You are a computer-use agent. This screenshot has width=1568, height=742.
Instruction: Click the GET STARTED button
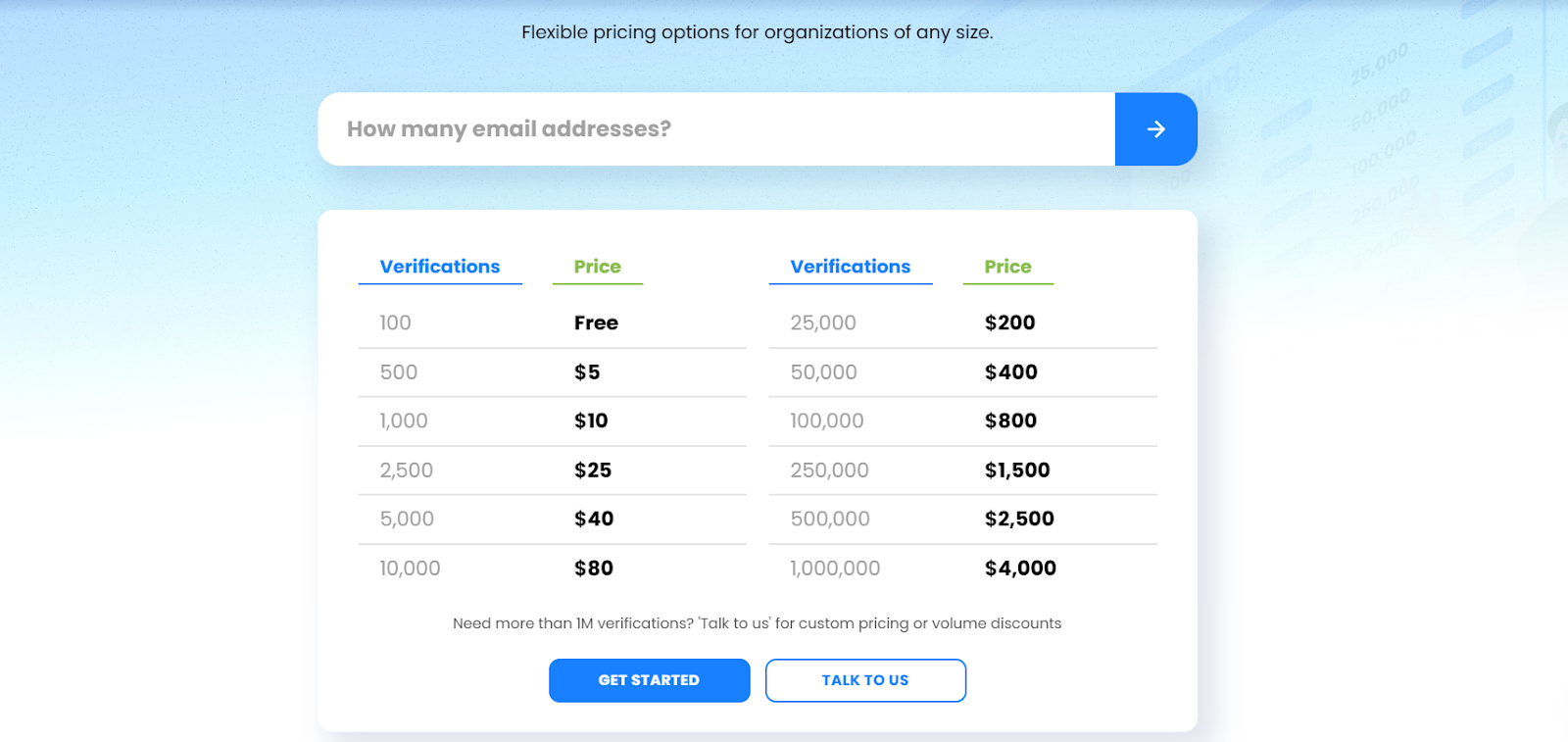649,679
